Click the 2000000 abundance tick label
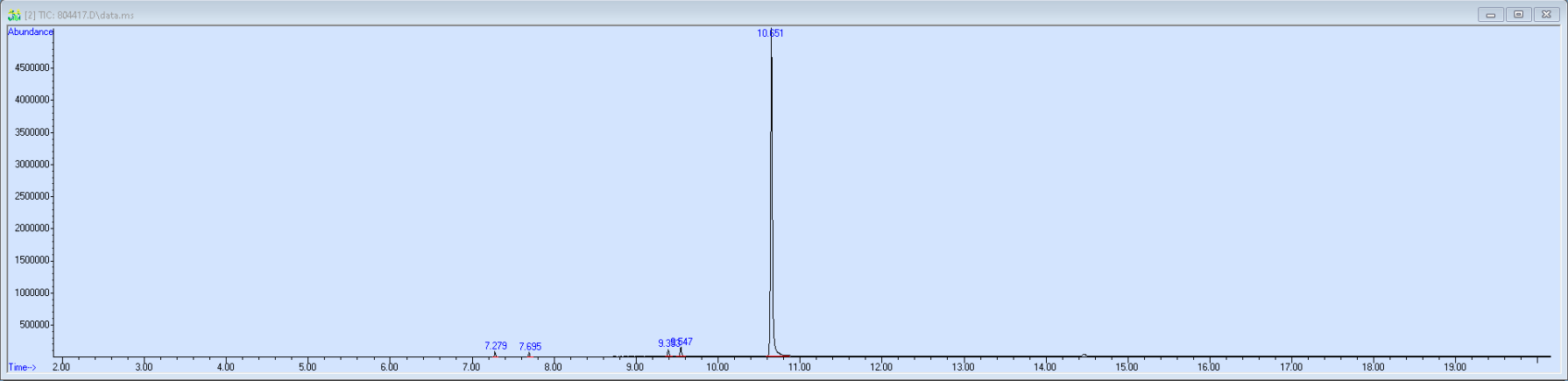The image size is (1568, 381). (x=32, y=228)
